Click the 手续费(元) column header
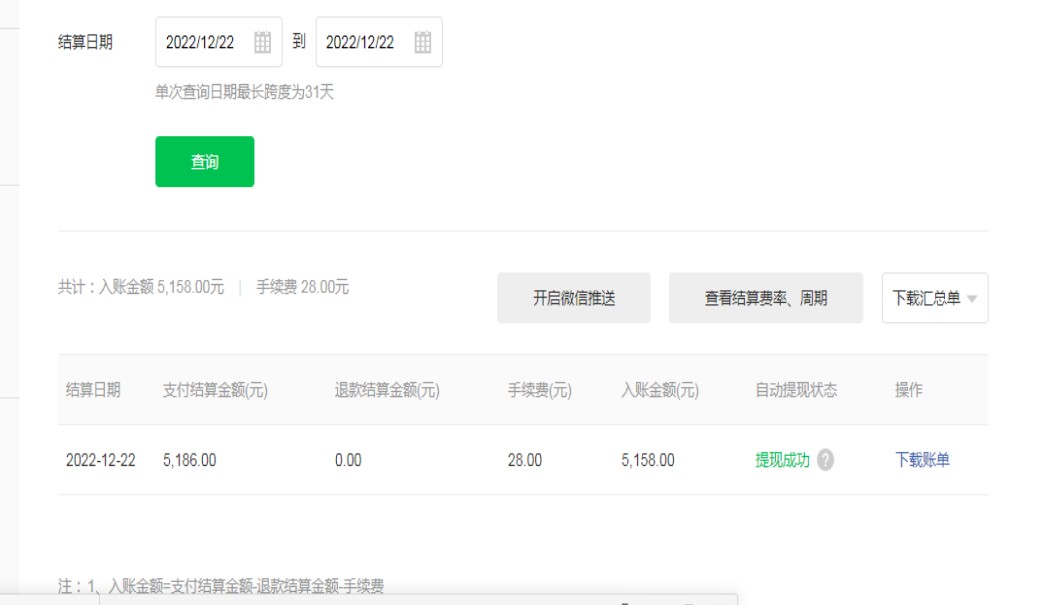Image resolution: width=1043 pixels, height=605 pixels. (x=539, y=390)
